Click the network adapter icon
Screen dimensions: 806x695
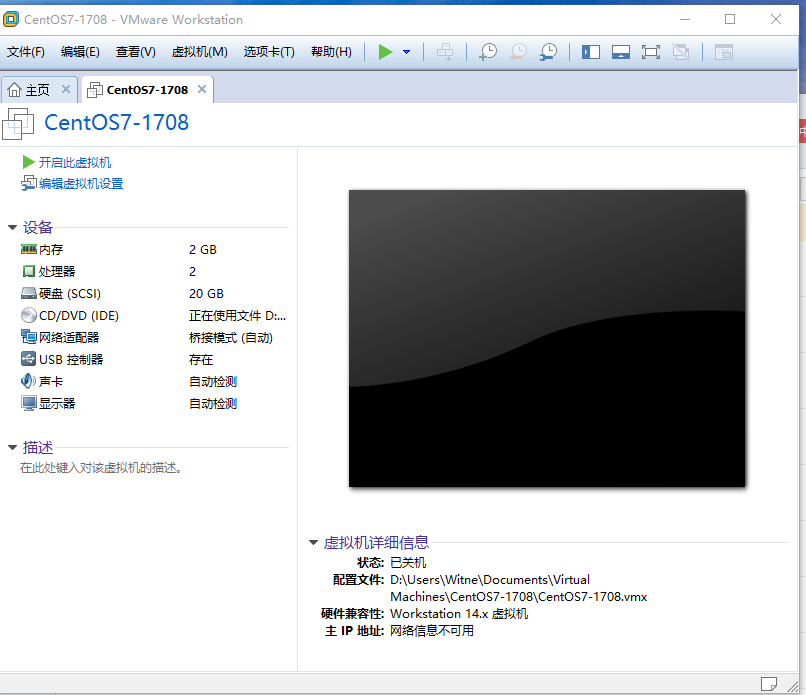(29, 337)
